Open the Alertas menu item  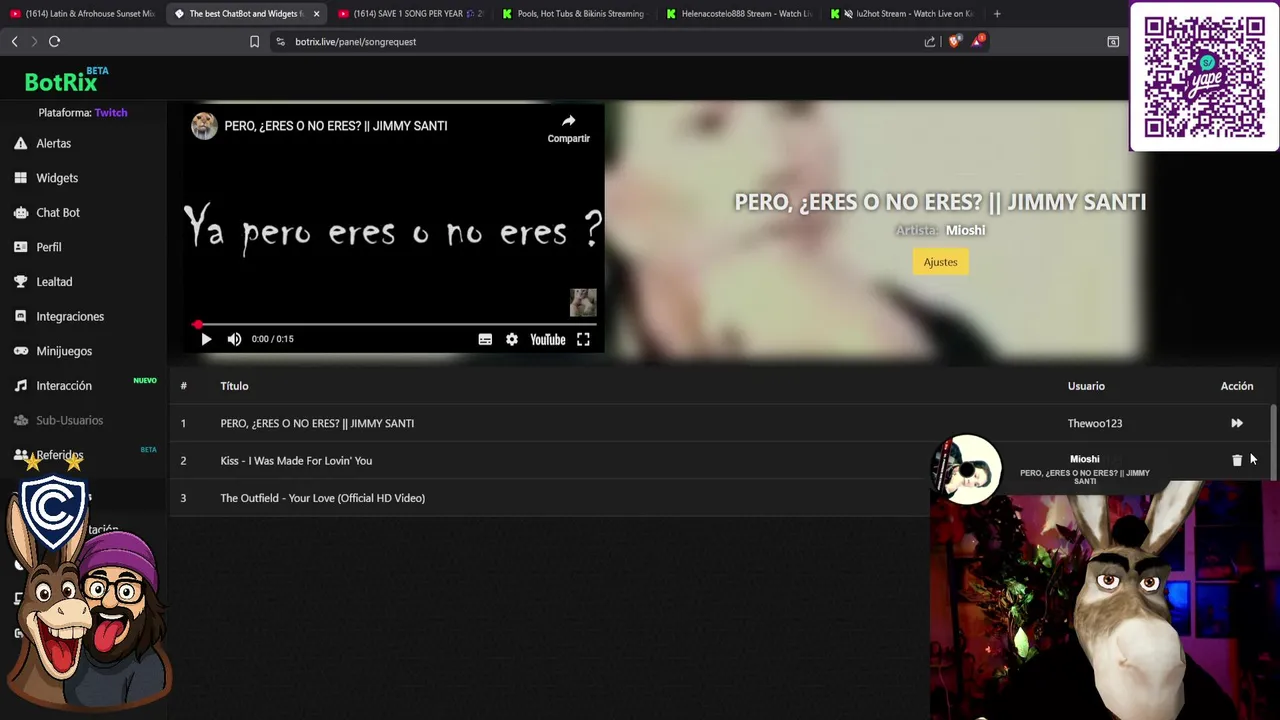click(54, 144)
